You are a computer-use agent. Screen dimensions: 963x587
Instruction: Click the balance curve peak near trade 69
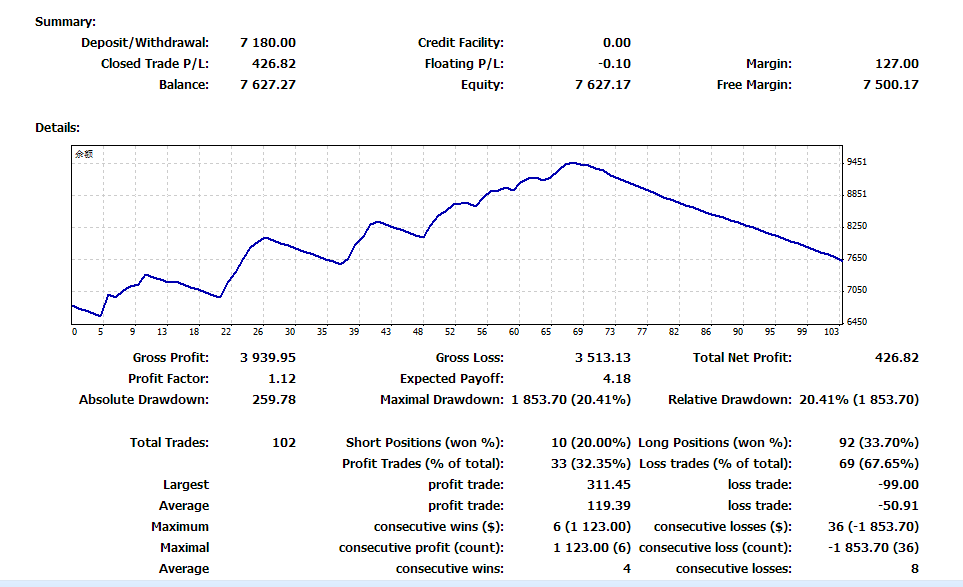pos(572,163)
